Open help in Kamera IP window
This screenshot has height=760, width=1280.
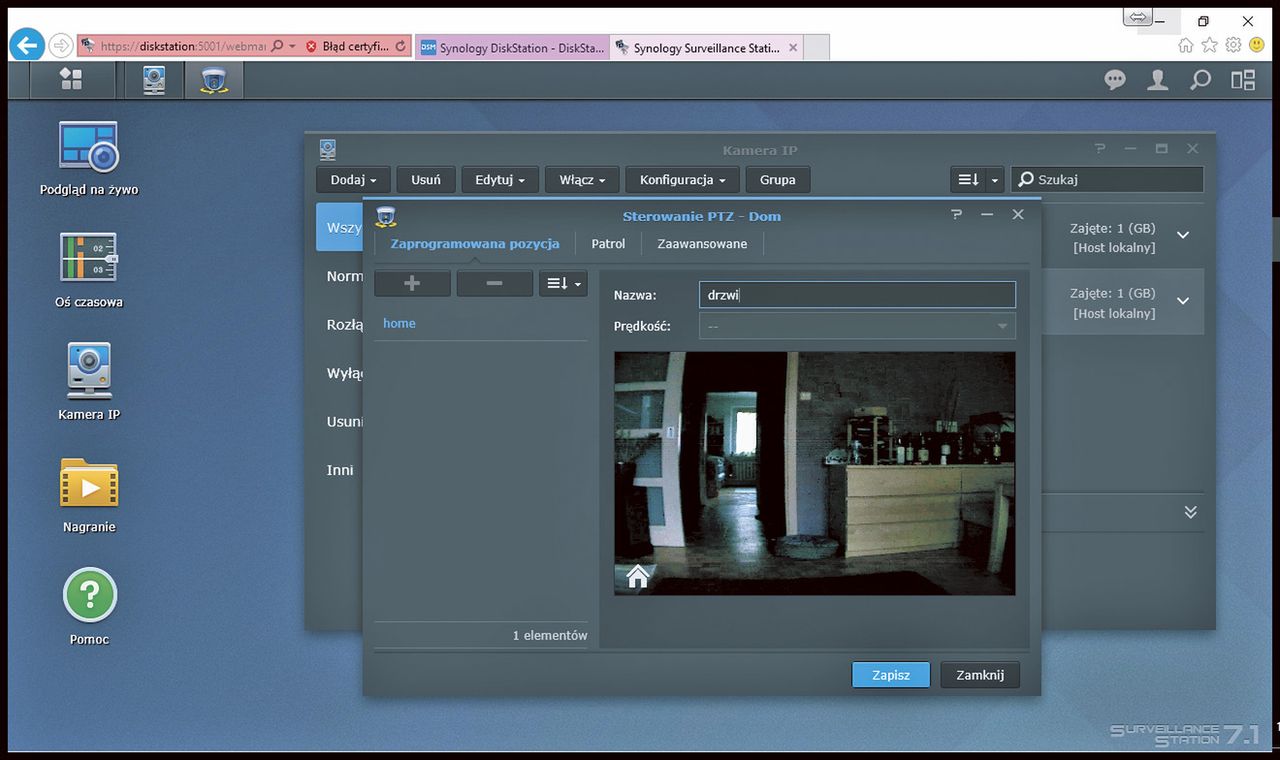click(1100, 149)
